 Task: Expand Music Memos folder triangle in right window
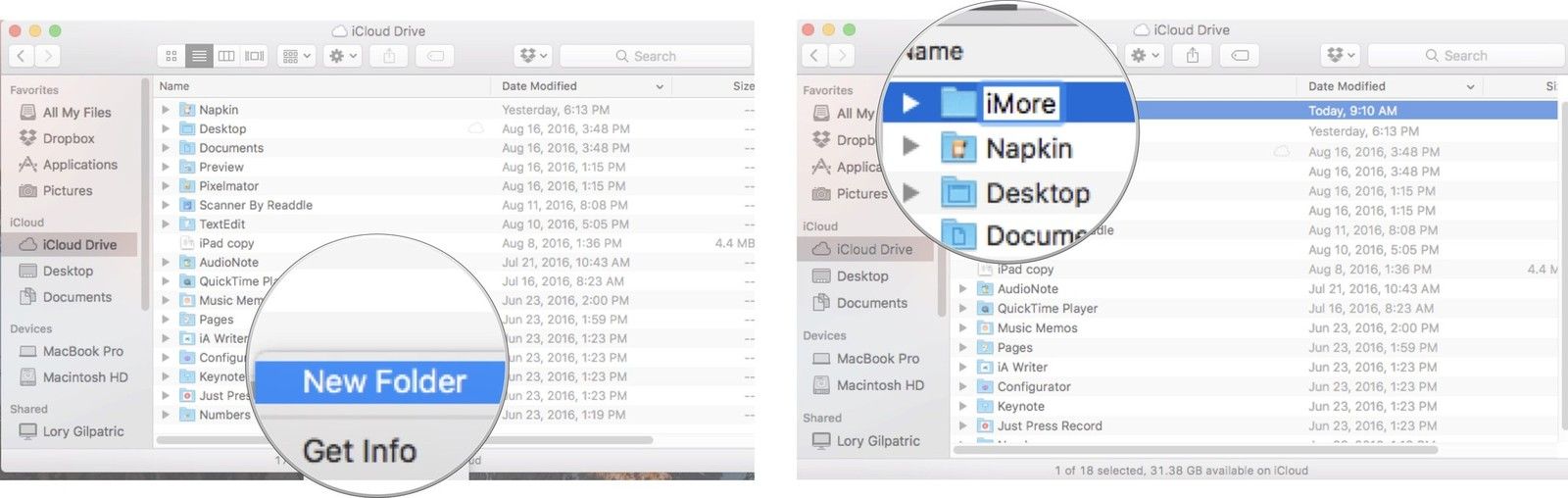(962, 328)
